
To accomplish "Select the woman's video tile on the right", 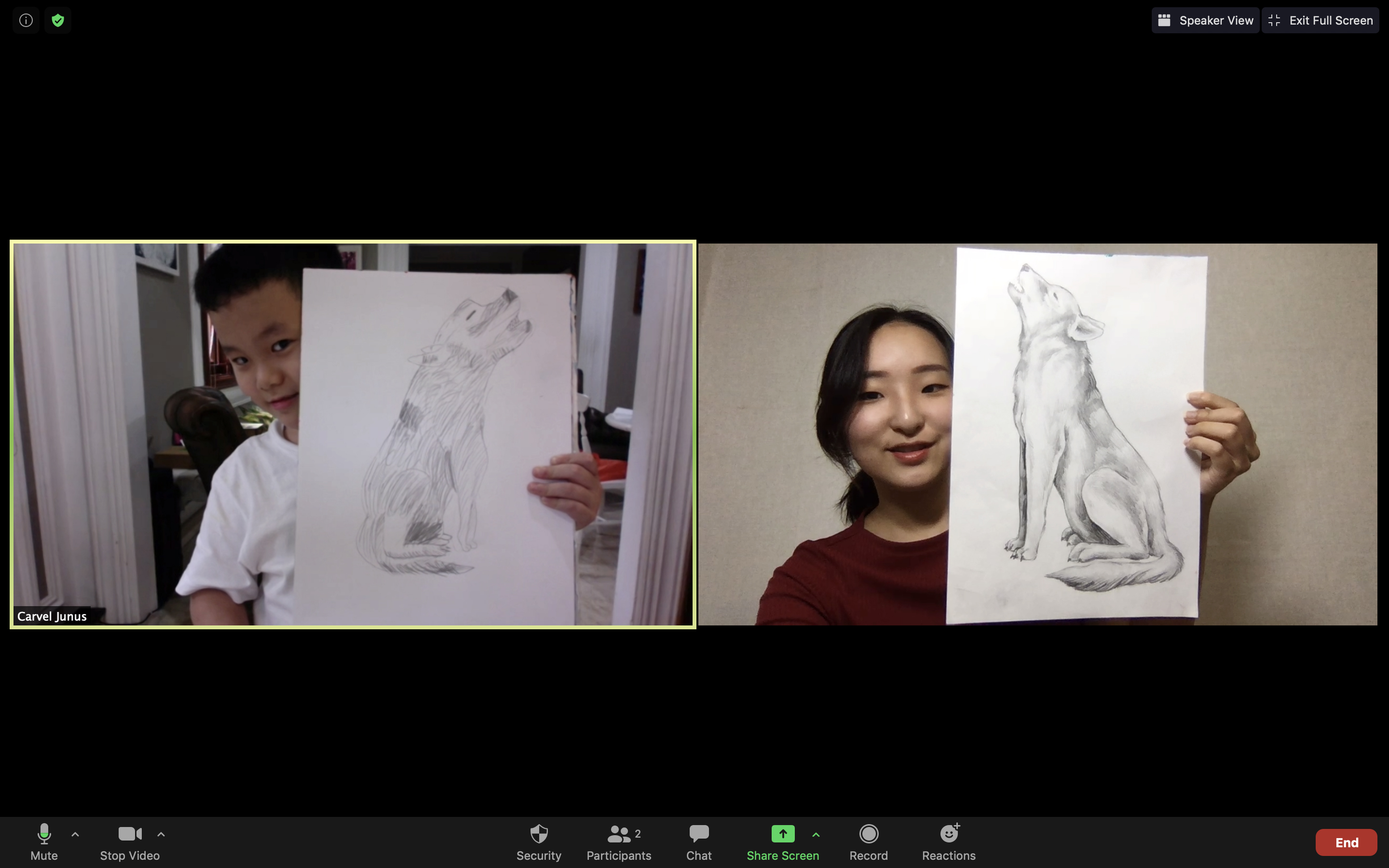I will pos(1037,434).
